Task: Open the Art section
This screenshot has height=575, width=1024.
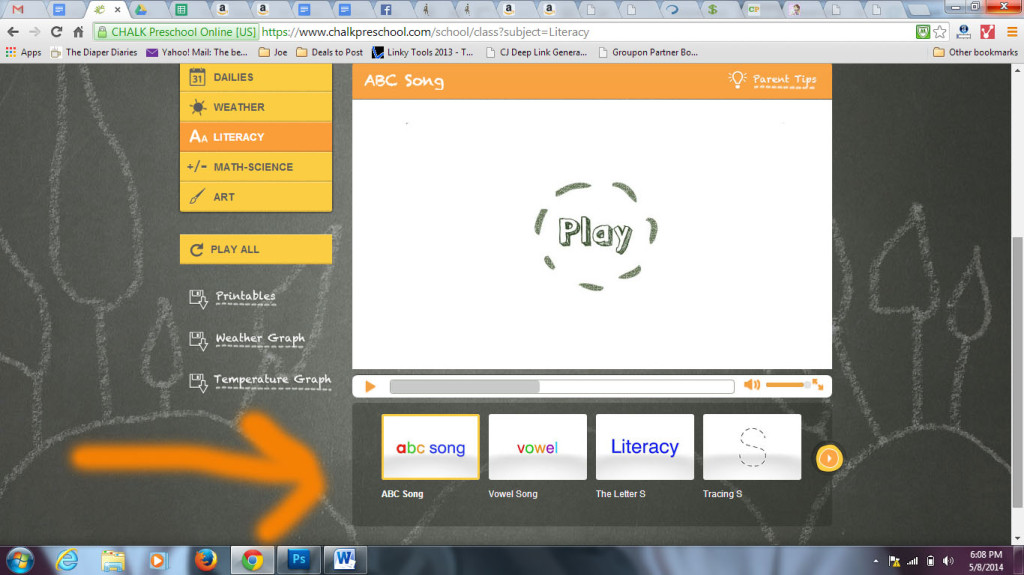Action: 255,197
